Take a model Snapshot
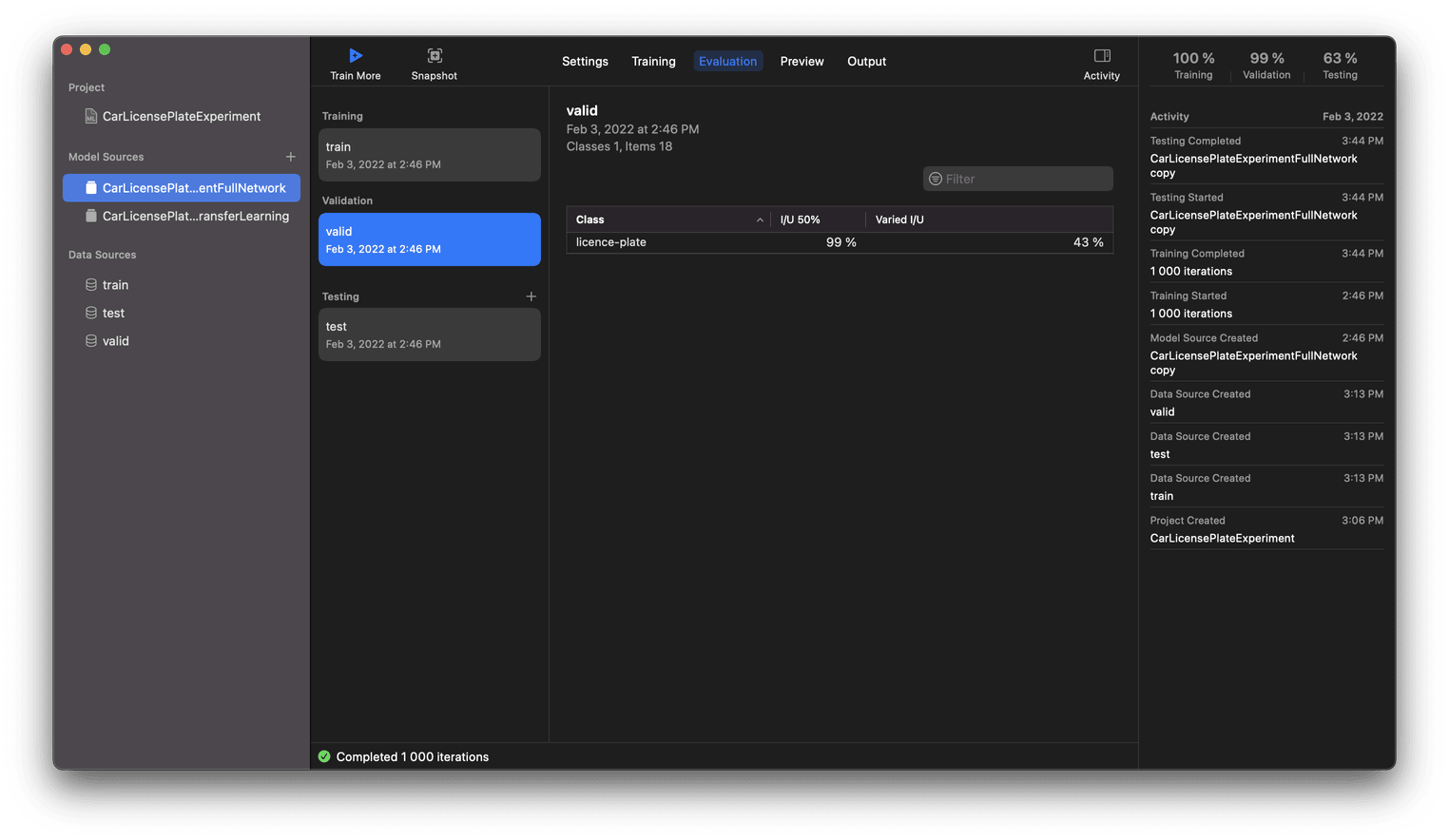Image resolution: width=1449 pixels, height=840 pixels. [x=435, y=56]
